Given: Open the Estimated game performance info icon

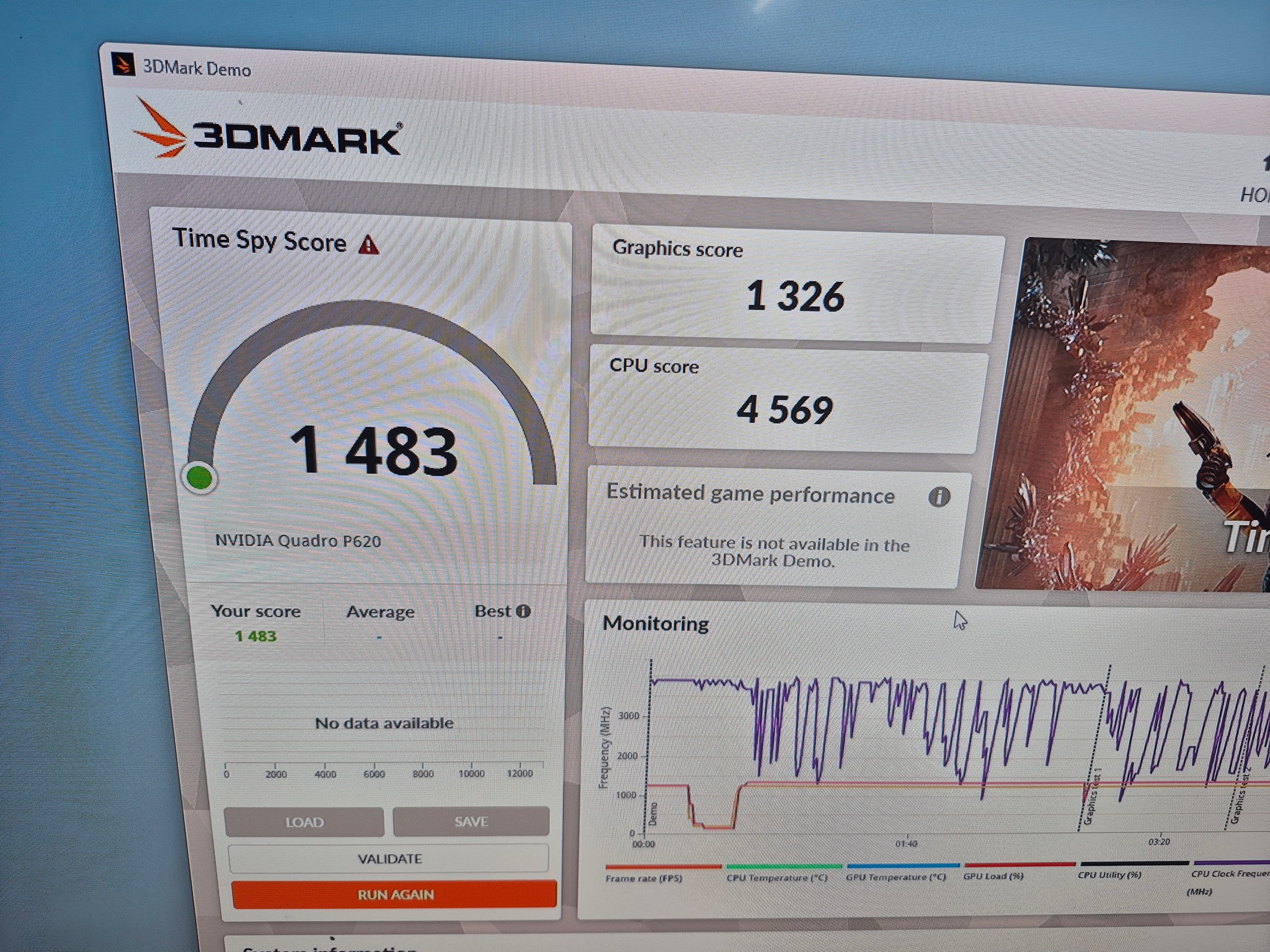Looking at the screenshot, I should (x=939, y=496).
